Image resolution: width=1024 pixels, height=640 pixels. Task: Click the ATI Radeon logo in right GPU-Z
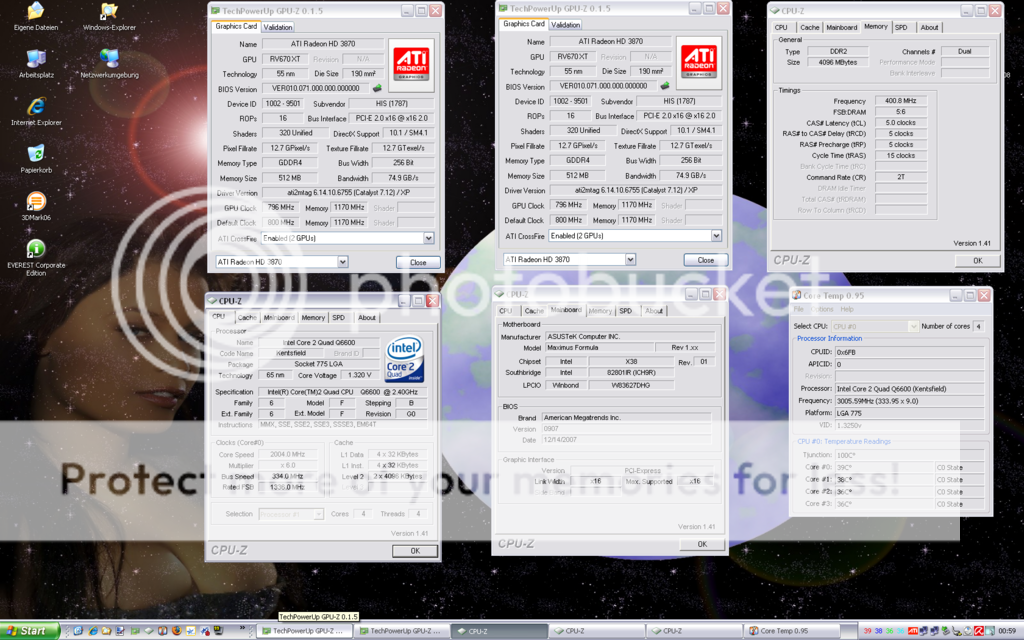coord(699,62)
